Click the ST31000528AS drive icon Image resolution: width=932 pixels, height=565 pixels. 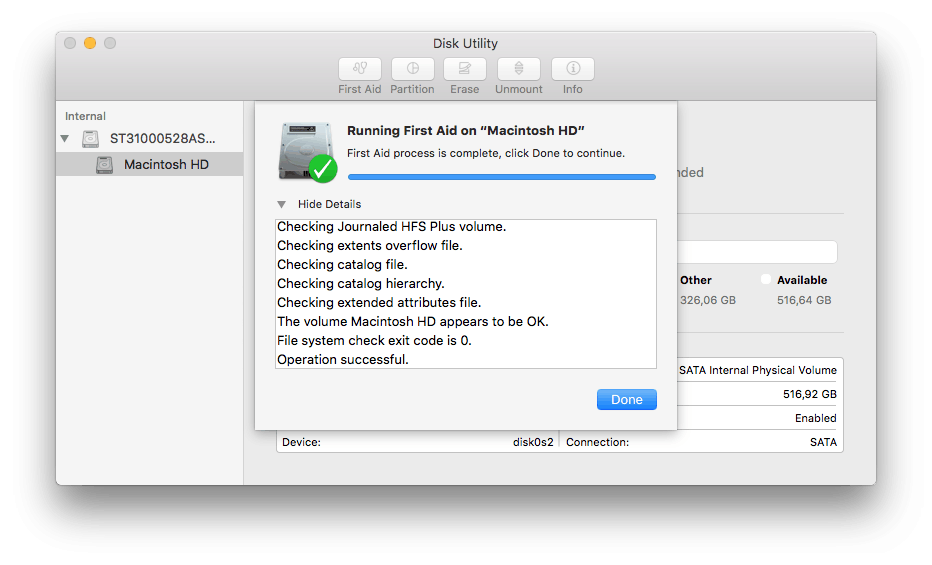pyautogui.click(x=90, y=139)
